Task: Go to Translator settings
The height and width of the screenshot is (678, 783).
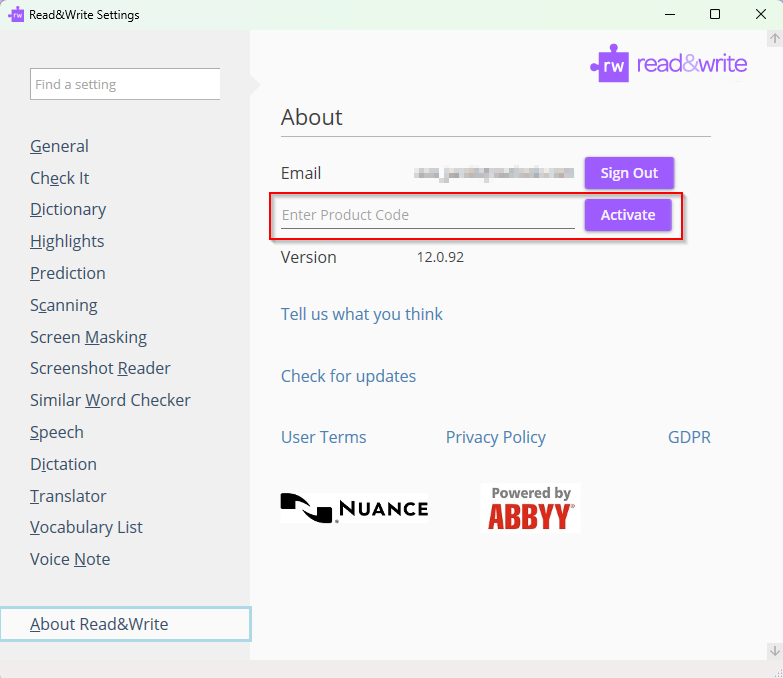Action: [68, 496]
